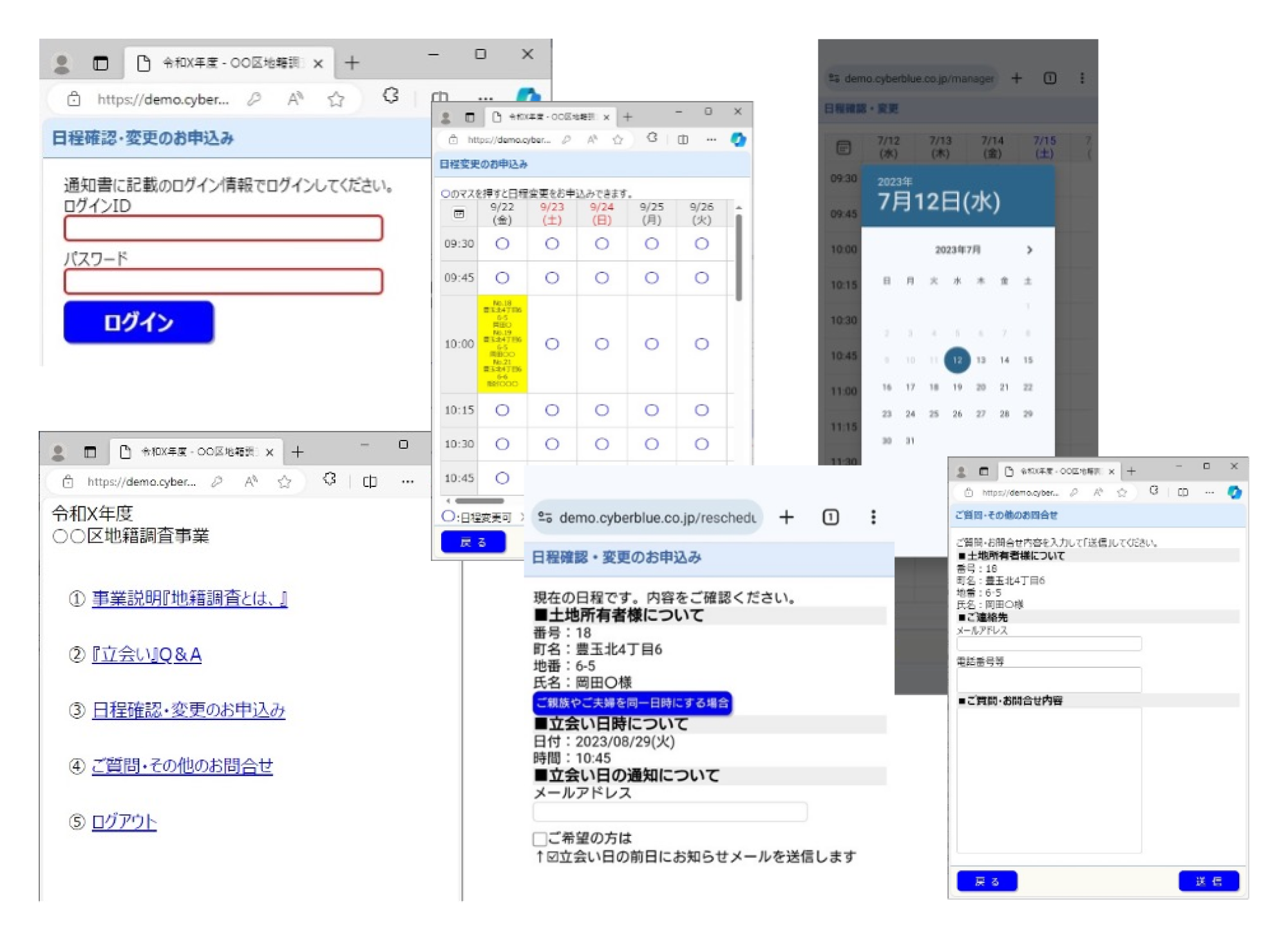Image resolution: width=1288 pixels, height=941 pixels.
Task: Click tab switcher icon in reschedule mobile browser
Action: [830, 517]
